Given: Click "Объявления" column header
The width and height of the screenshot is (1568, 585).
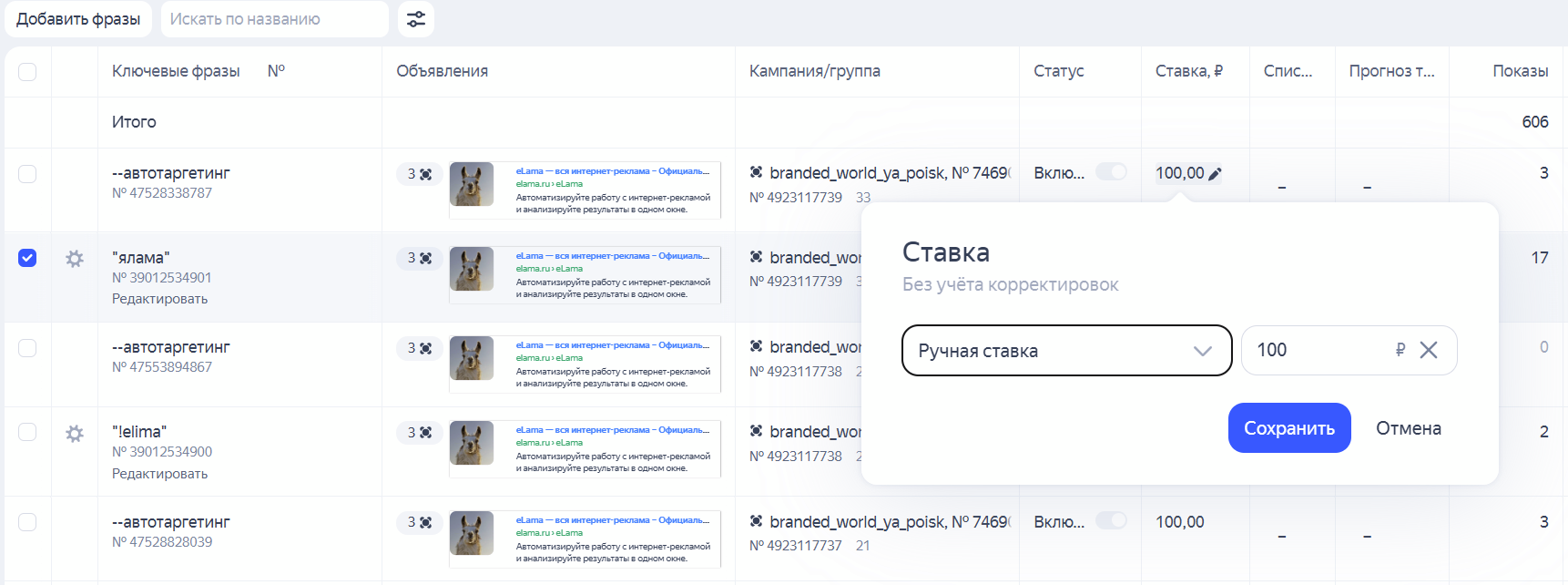Looking at the screenshot, I should pos(442,71).
